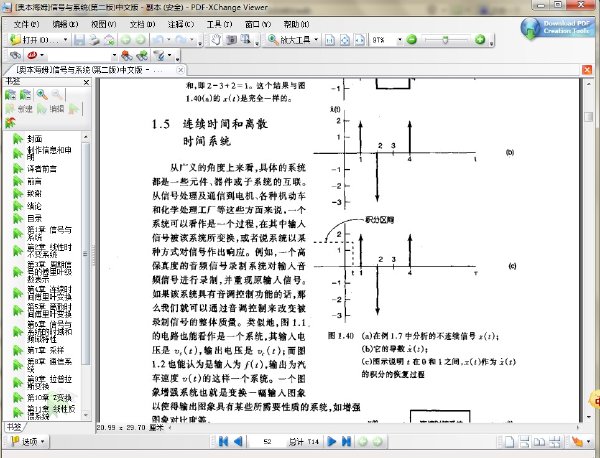Open the 文件 (File) menu
The image size is (600, 458).
pyautogui.click(x=26, y=24)
